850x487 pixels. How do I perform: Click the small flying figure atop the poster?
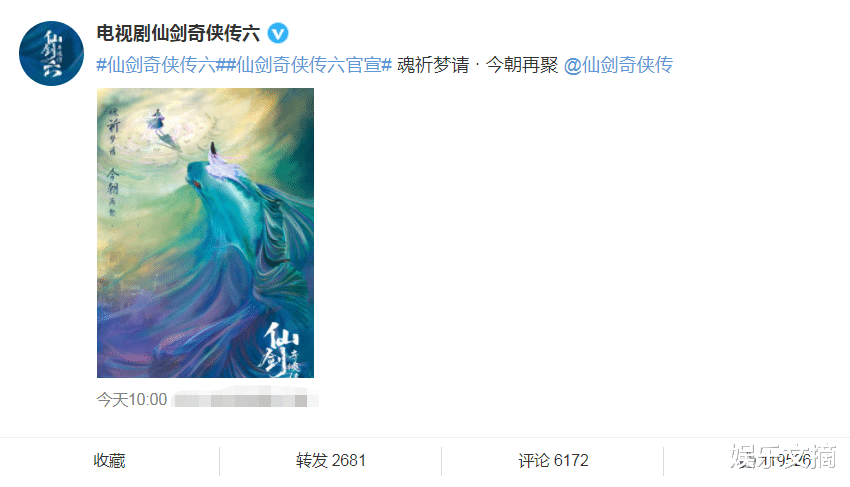(x=156, y=121)
